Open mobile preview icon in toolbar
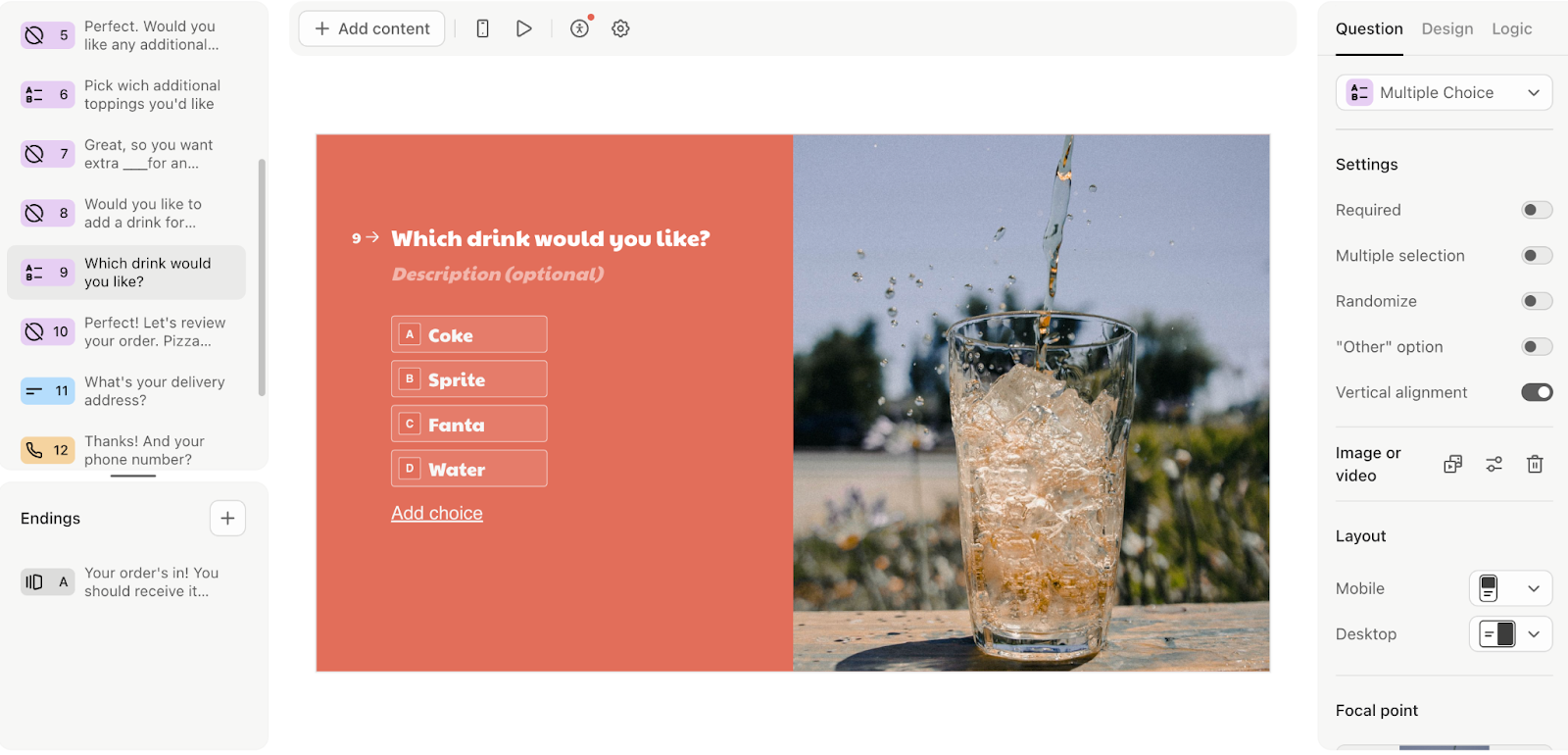 click(482, 28)
